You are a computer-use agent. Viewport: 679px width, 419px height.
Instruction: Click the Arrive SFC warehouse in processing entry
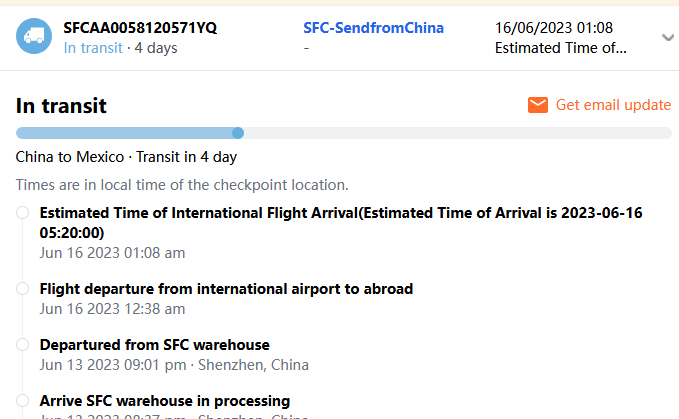(x=165, y=401)
